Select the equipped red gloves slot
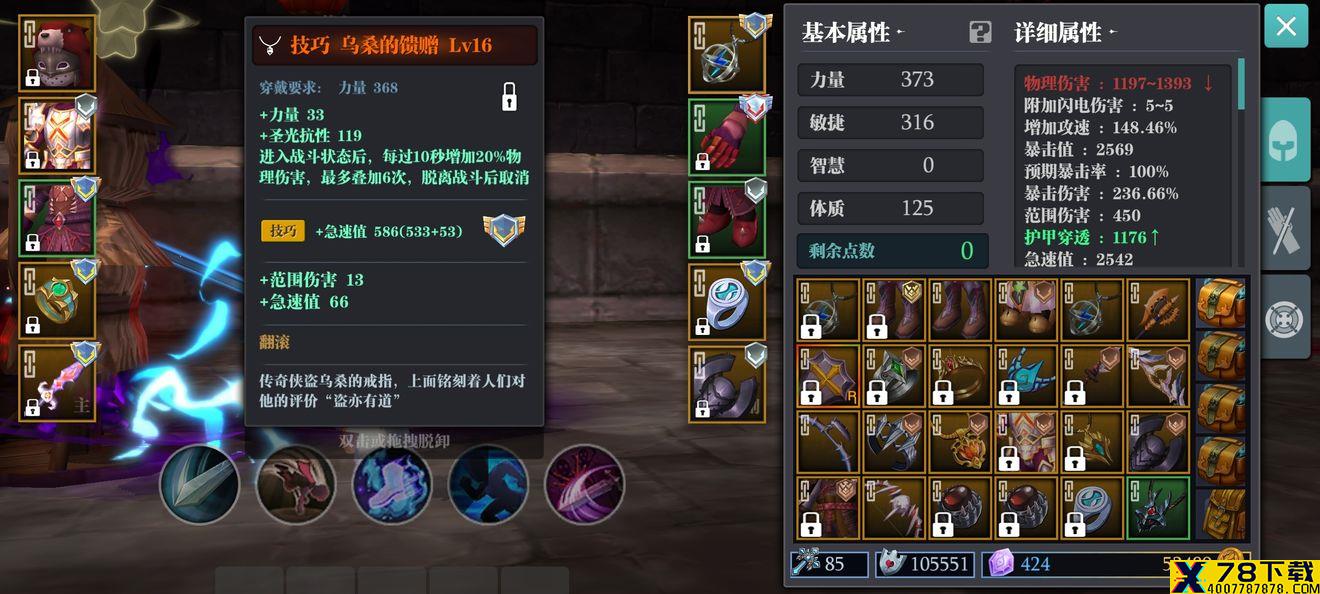 tap(727, 137)
